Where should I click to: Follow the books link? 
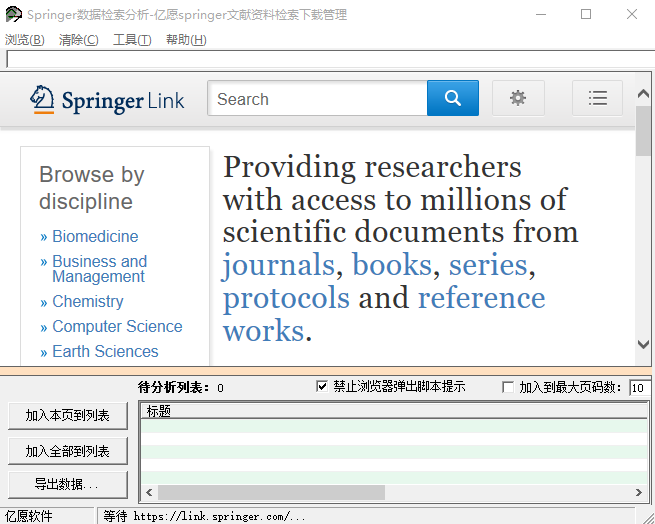392,265
